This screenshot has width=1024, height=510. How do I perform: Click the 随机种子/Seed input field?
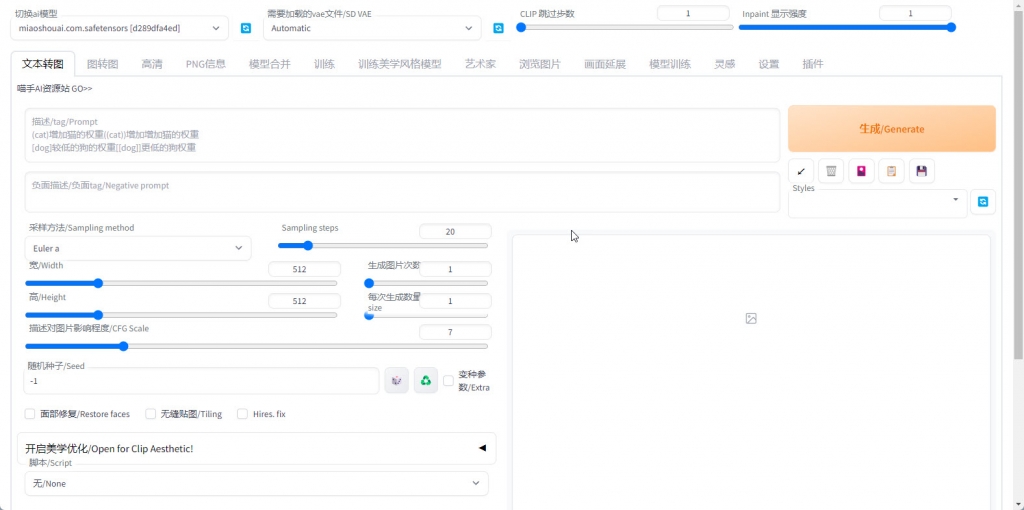coord(201,381)
